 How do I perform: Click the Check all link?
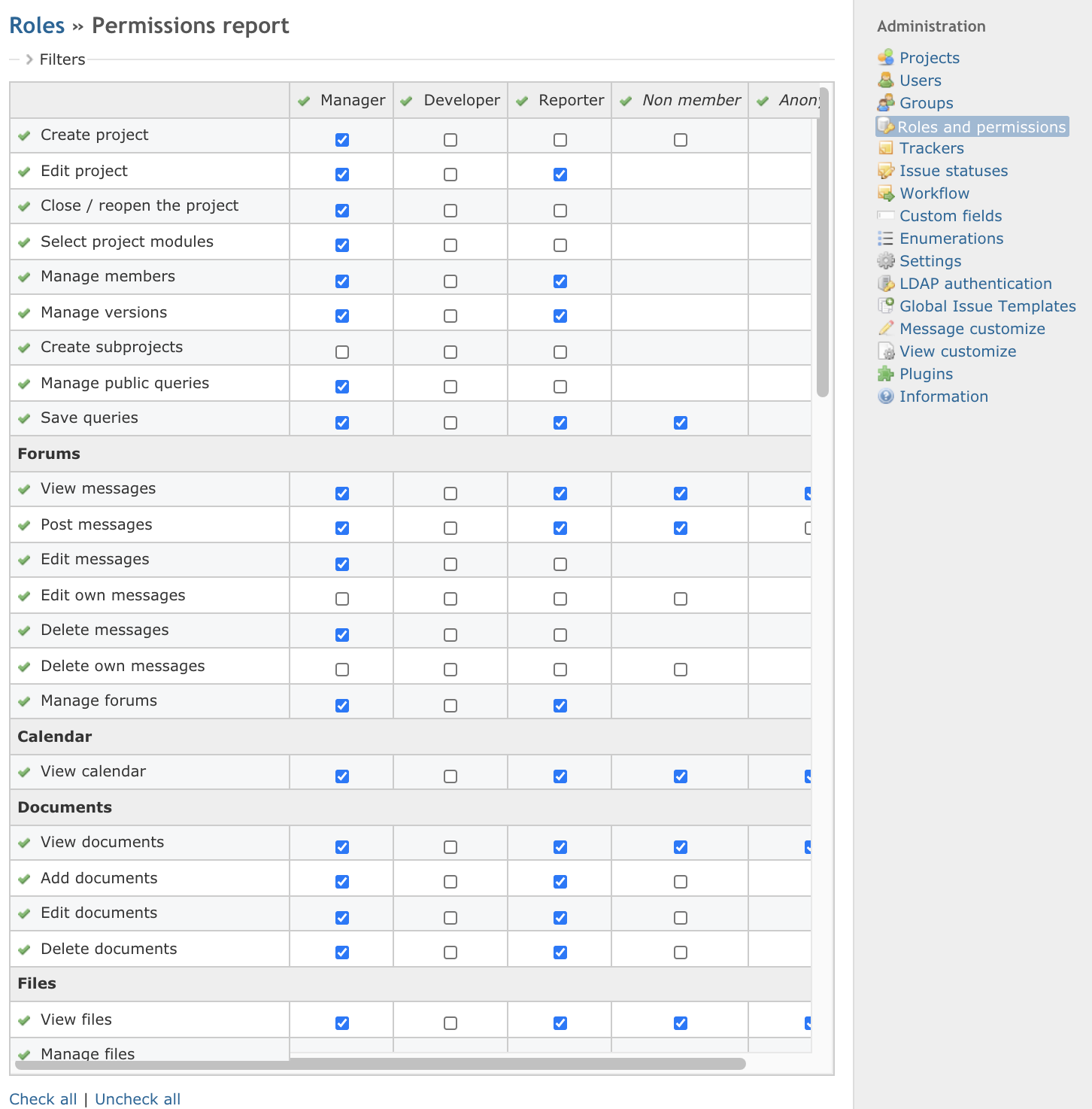(x=43, y=1099)
